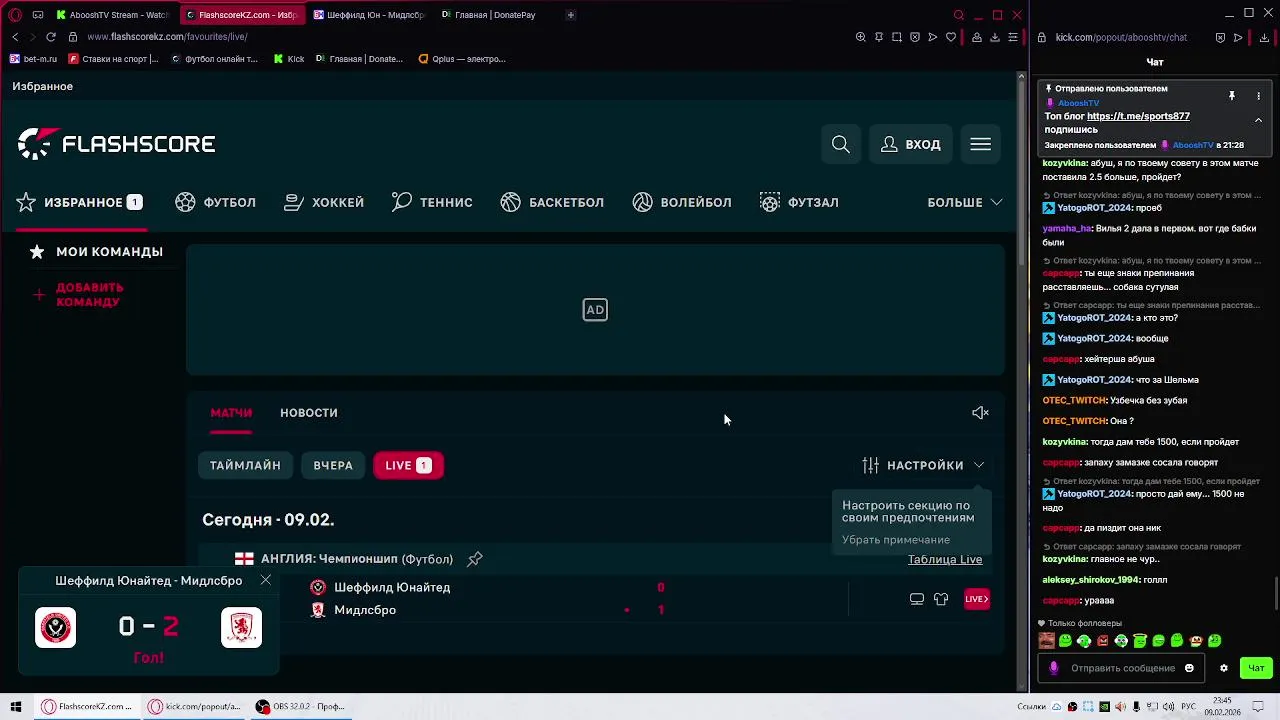Collapse the pinned message chevron
The width and height of the screenshot is (1280, 720).
pos(1259,120)
